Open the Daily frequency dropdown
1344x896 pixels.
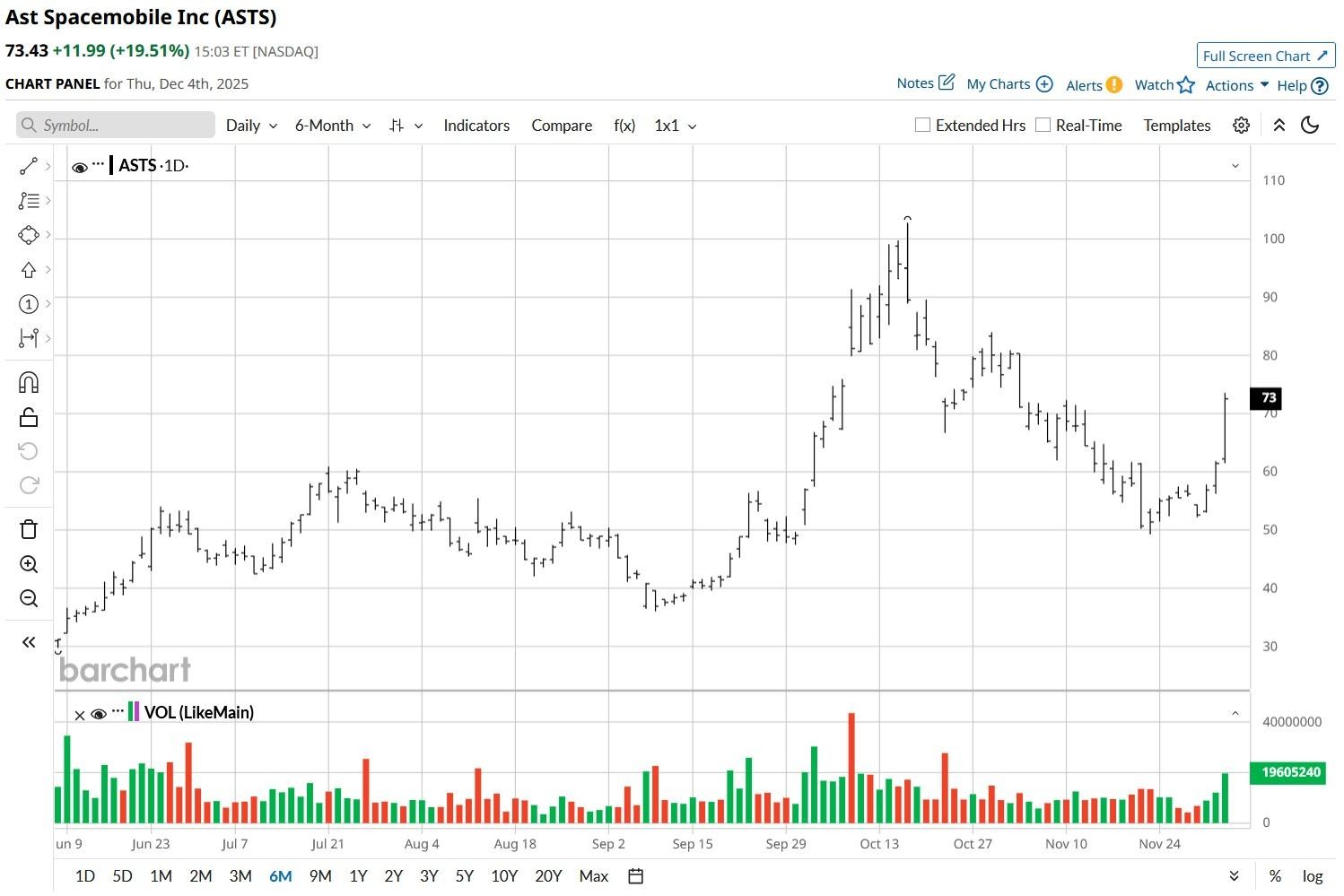pyautogui.click(x=251, y=126)
